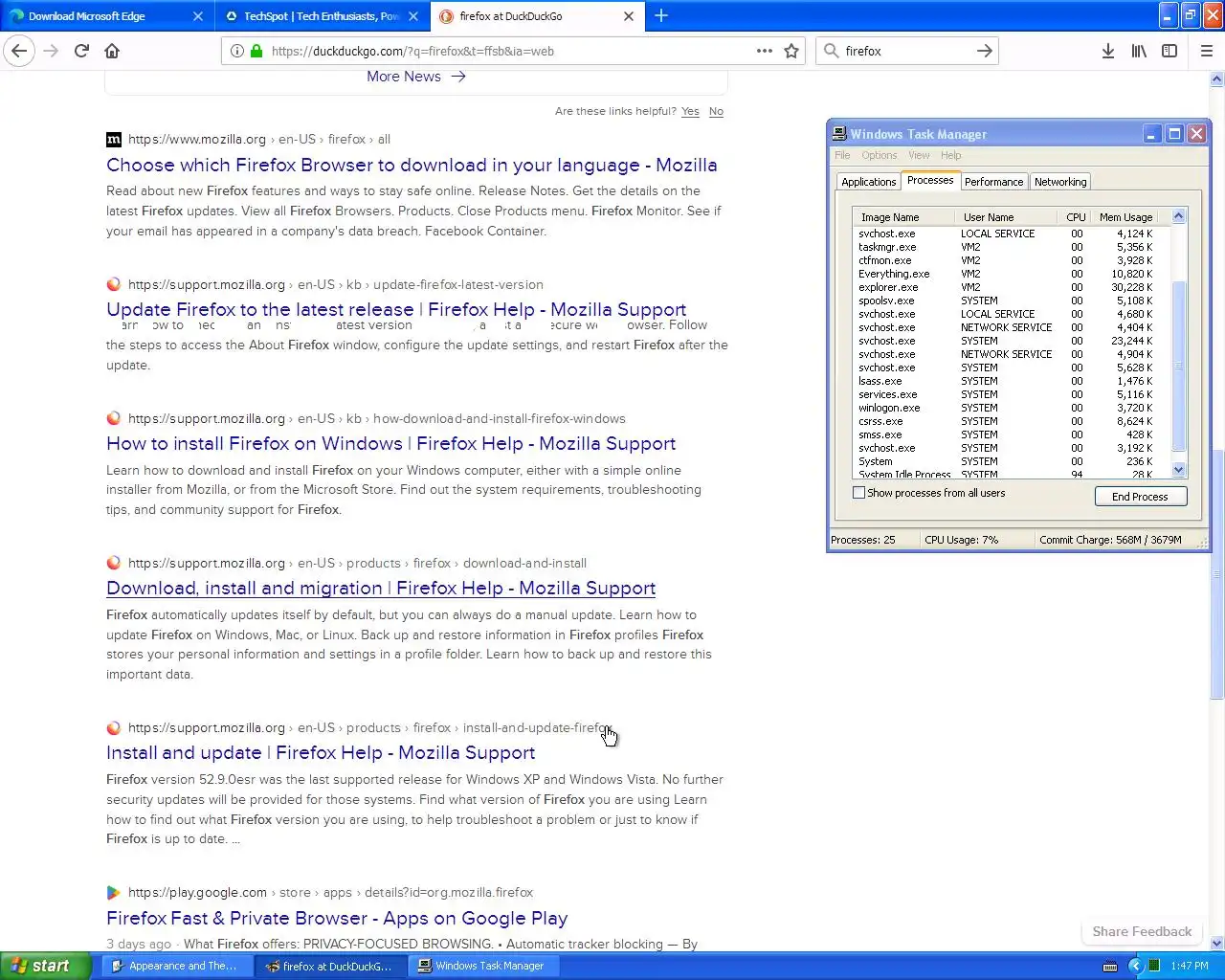Open Download, install and migration result
This screenshot has height=980, width=1225.
[381, 588]
